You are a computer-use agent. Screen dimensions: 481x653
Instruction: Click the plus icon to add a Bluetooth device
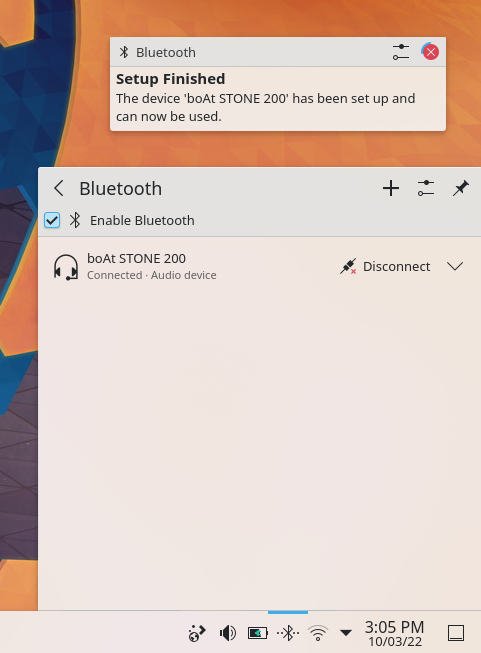[x=391, y=188]
